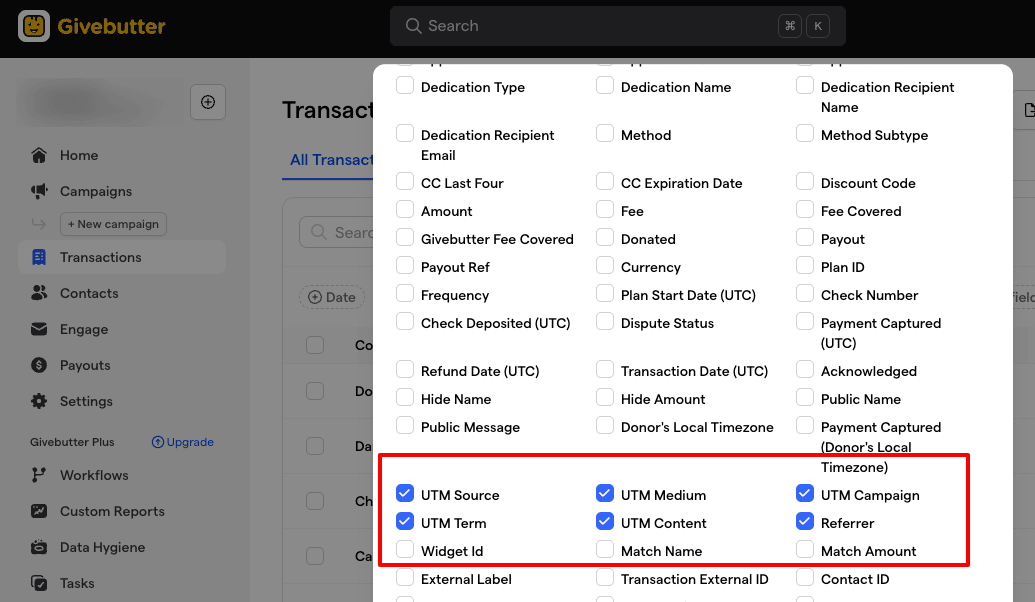This screenshot has width=1035, height=602.
Task: Tick the Acknowledged checkbox
Action: [x=805, y=370]
